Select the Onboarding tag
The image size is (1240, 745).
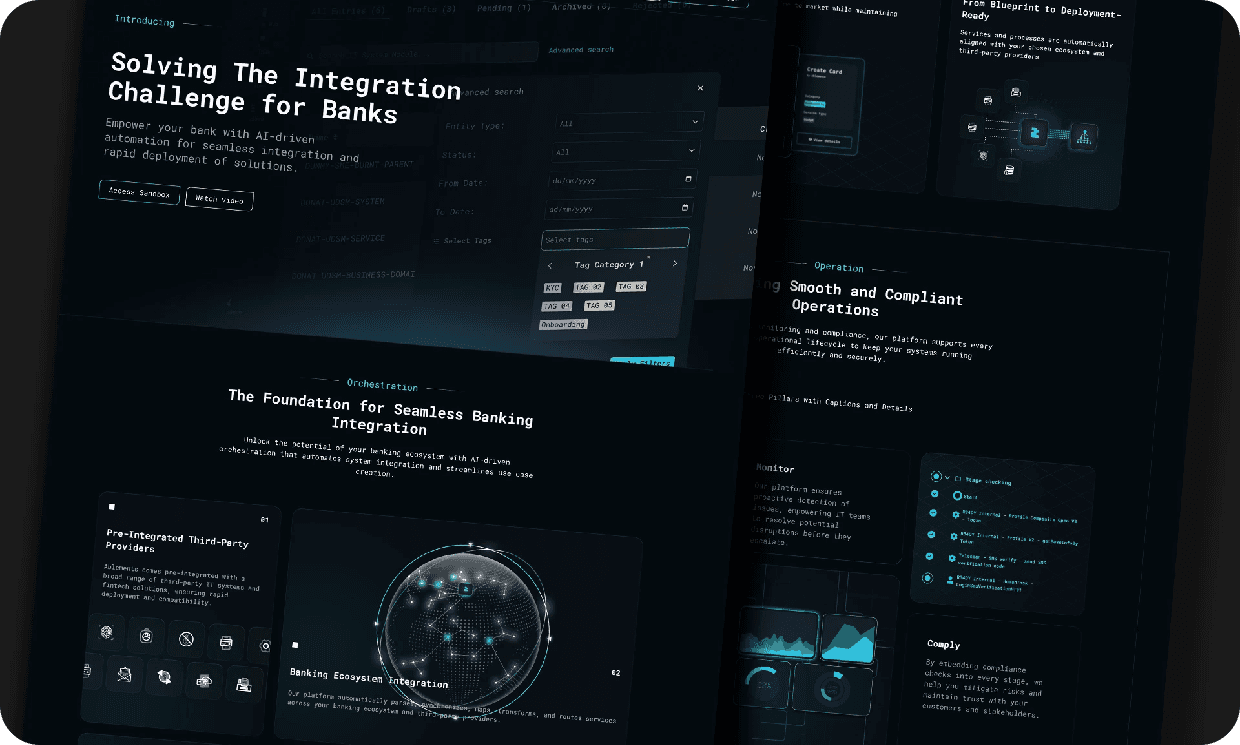coord(563,324)
